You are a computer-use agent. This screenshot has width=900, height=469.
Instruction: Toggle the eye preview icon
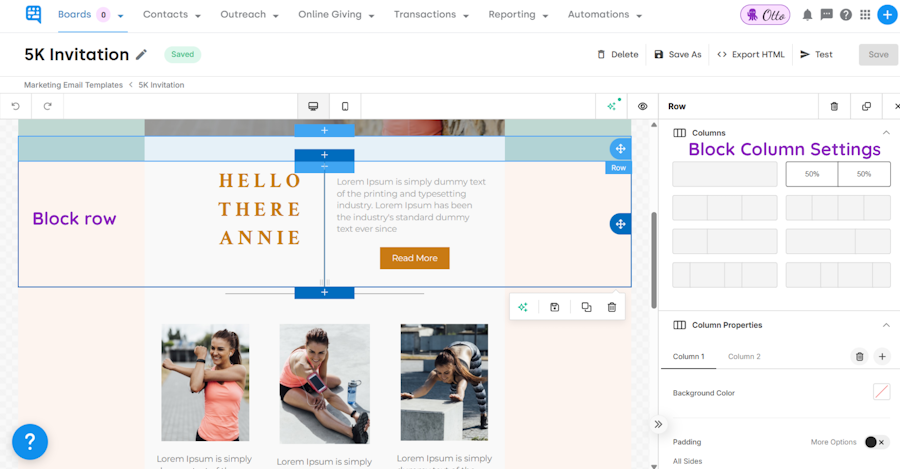(642, 106)
